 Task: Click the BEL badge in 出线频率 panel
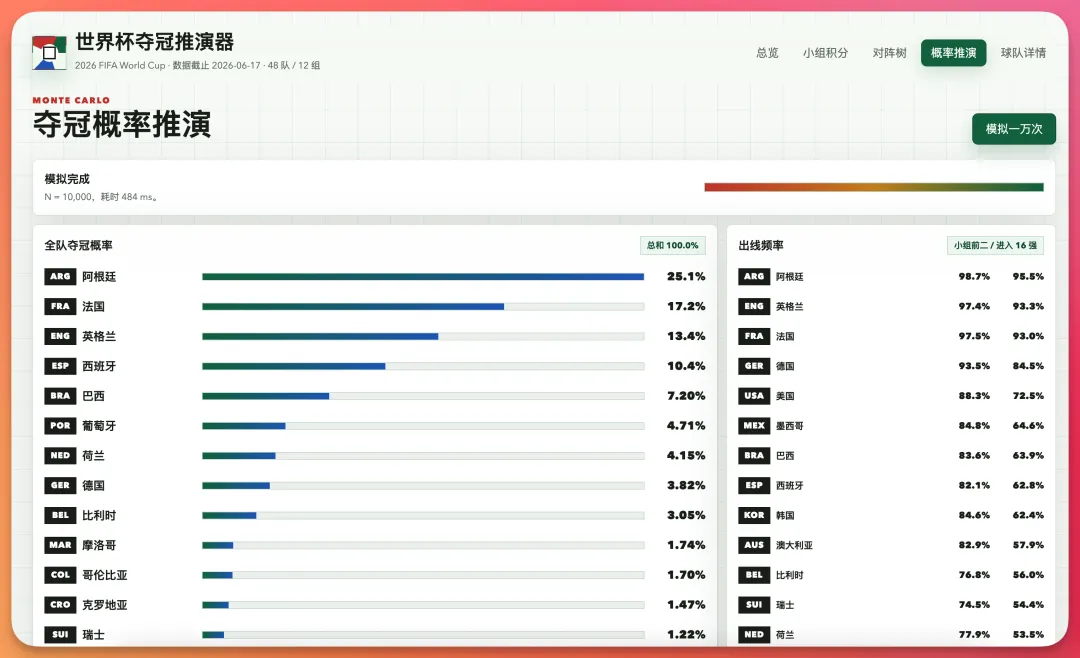[x=754, y=575]
